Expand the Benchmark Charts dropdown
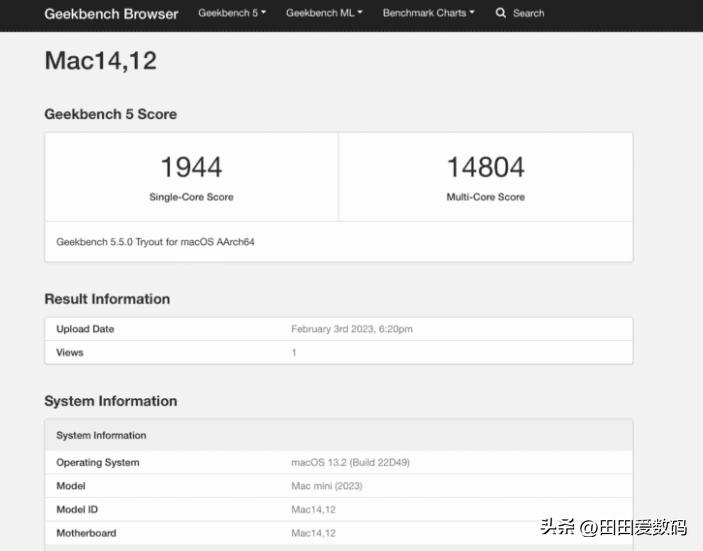Viewport: 703px width, 551px height. (428, 13)
